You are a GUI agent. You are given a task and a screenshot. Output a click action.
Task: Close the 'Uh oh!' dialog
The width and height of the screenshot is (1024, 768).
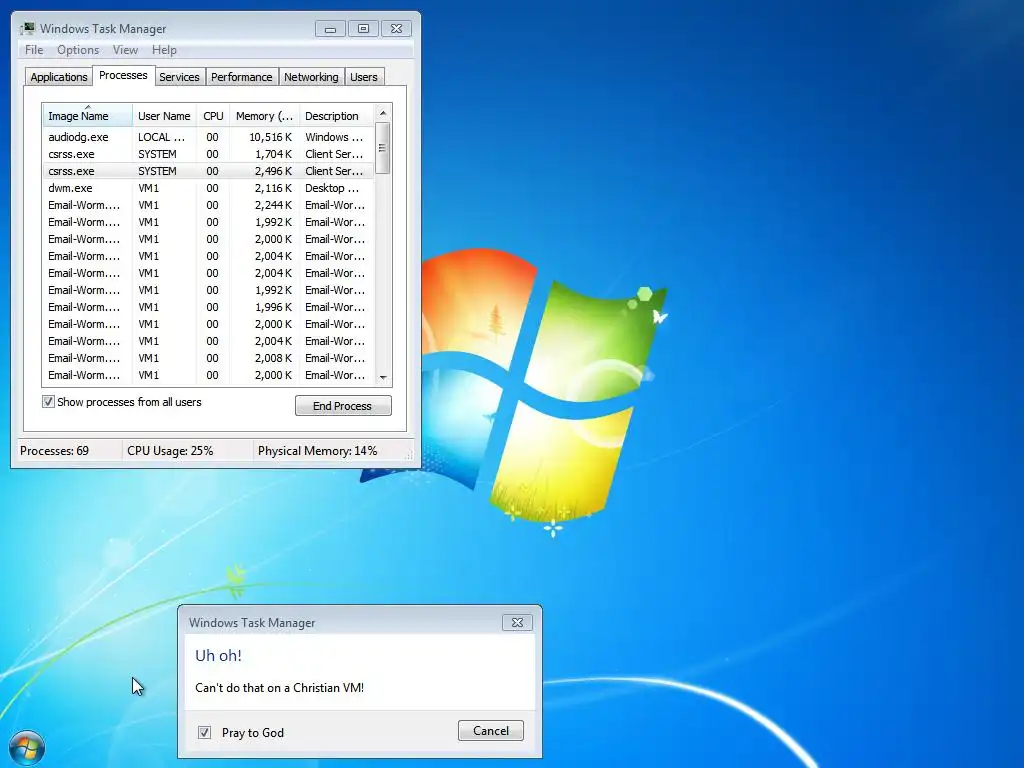coord(517,622)
